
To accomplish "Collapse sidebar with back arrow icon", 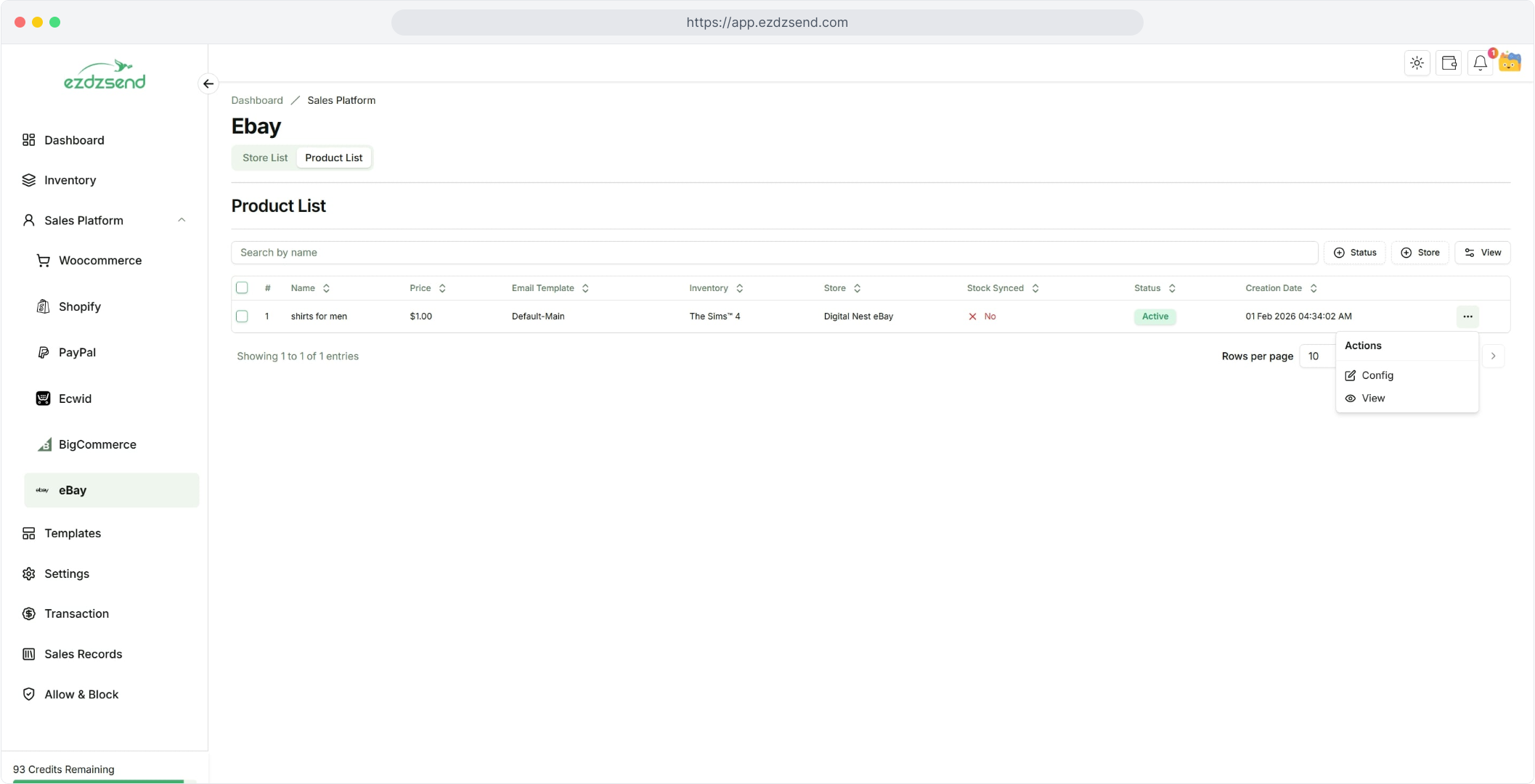I will pos(208,83).
